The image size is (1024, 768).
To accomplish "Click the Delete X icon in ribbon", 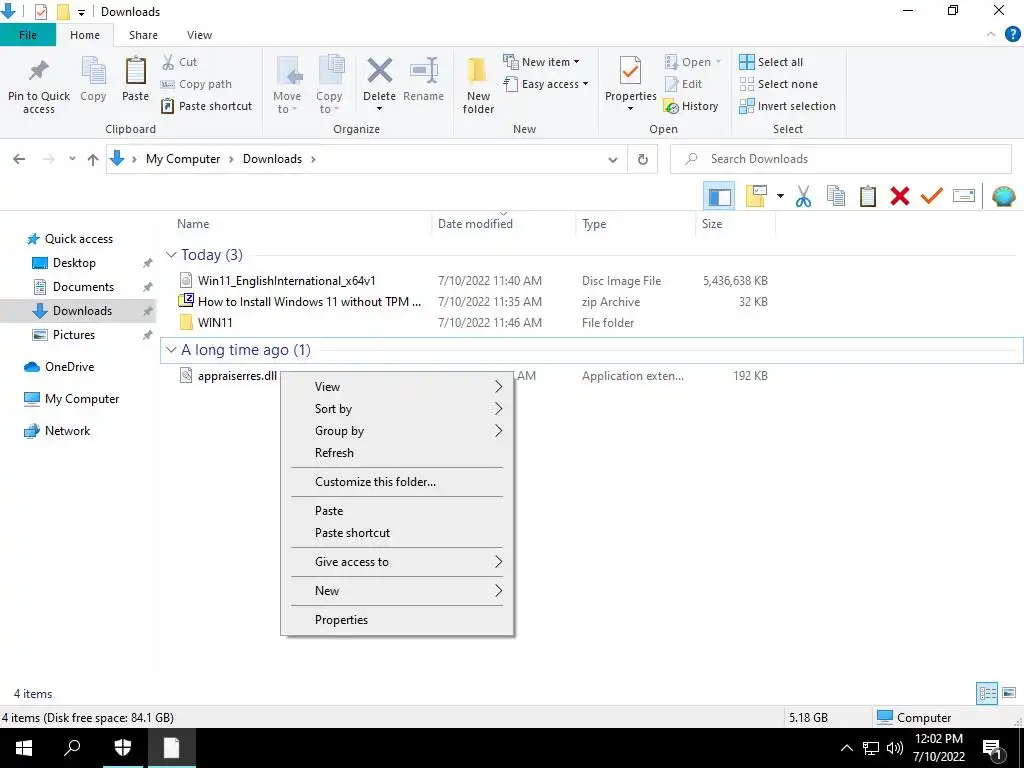I will pos(379,71).
